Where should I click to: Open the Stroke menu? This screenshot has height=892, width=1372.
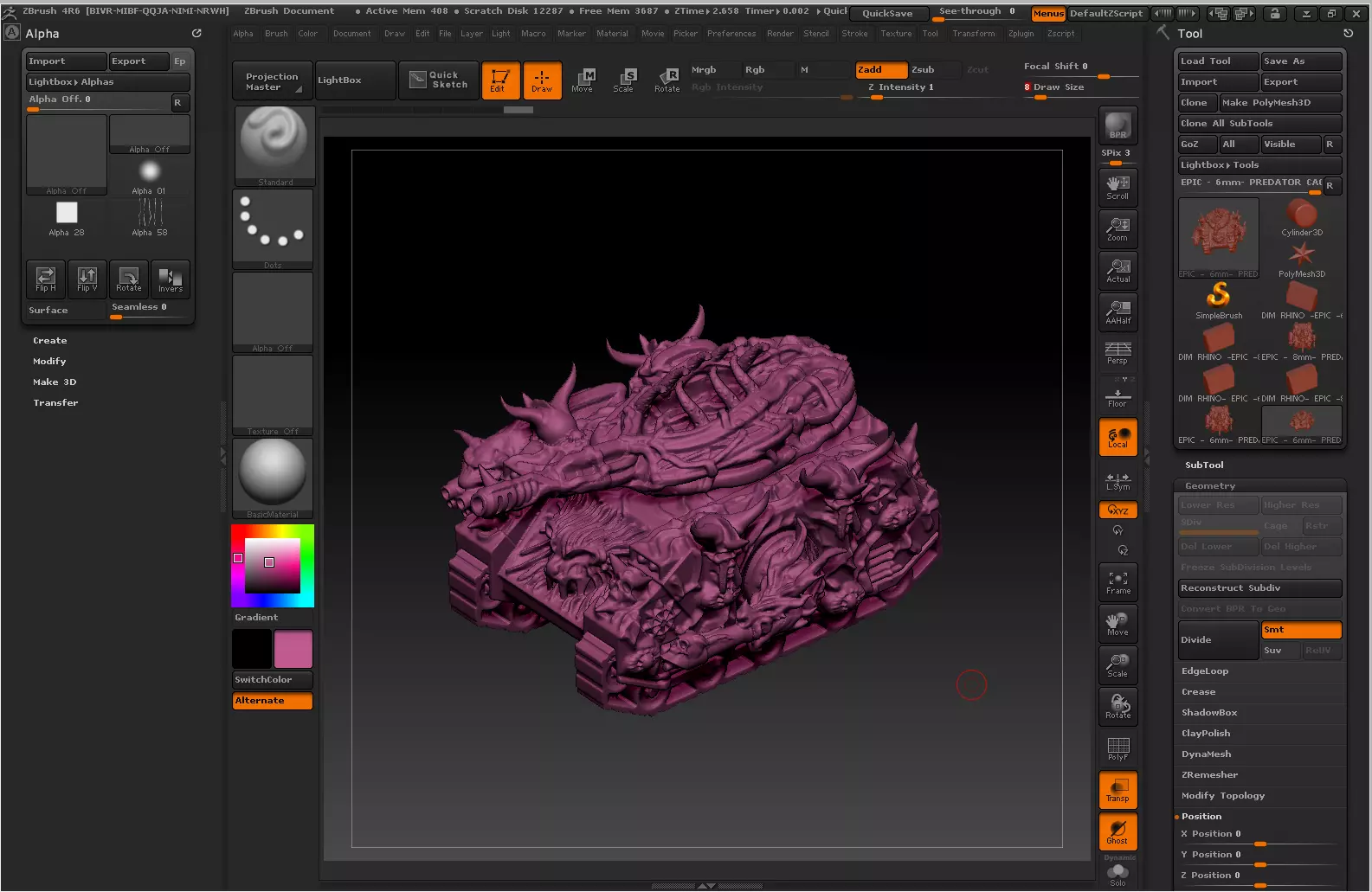(x=854, y=34)
